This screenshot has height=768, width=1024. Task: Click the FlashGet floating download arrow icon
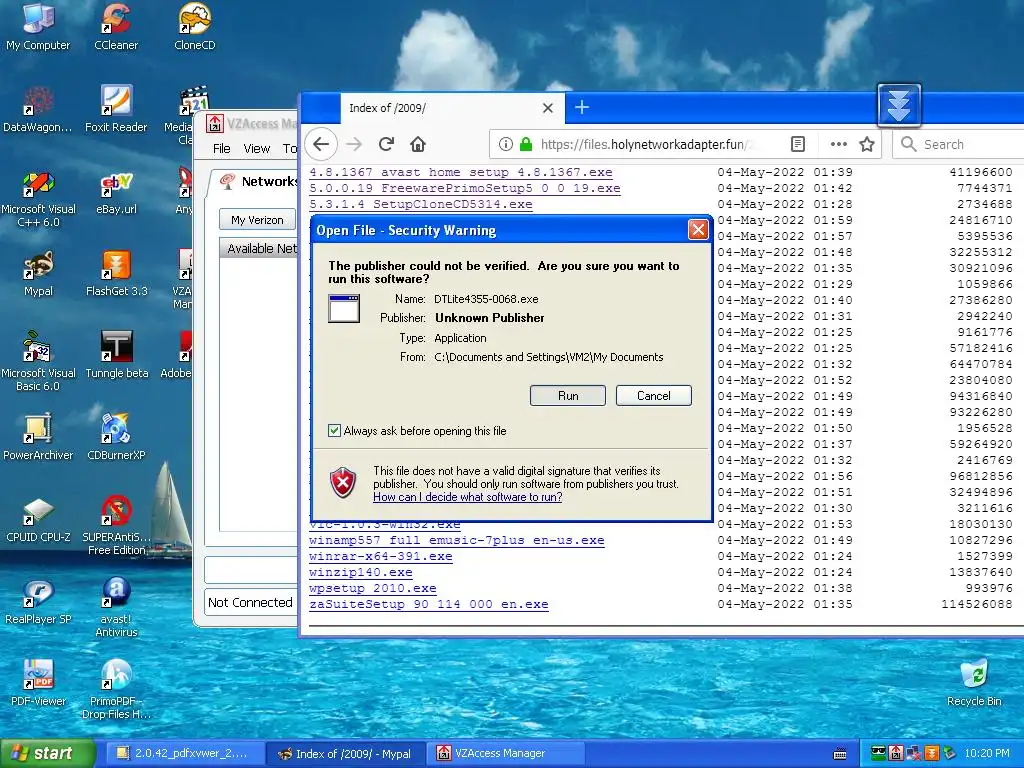click(899, 105)
